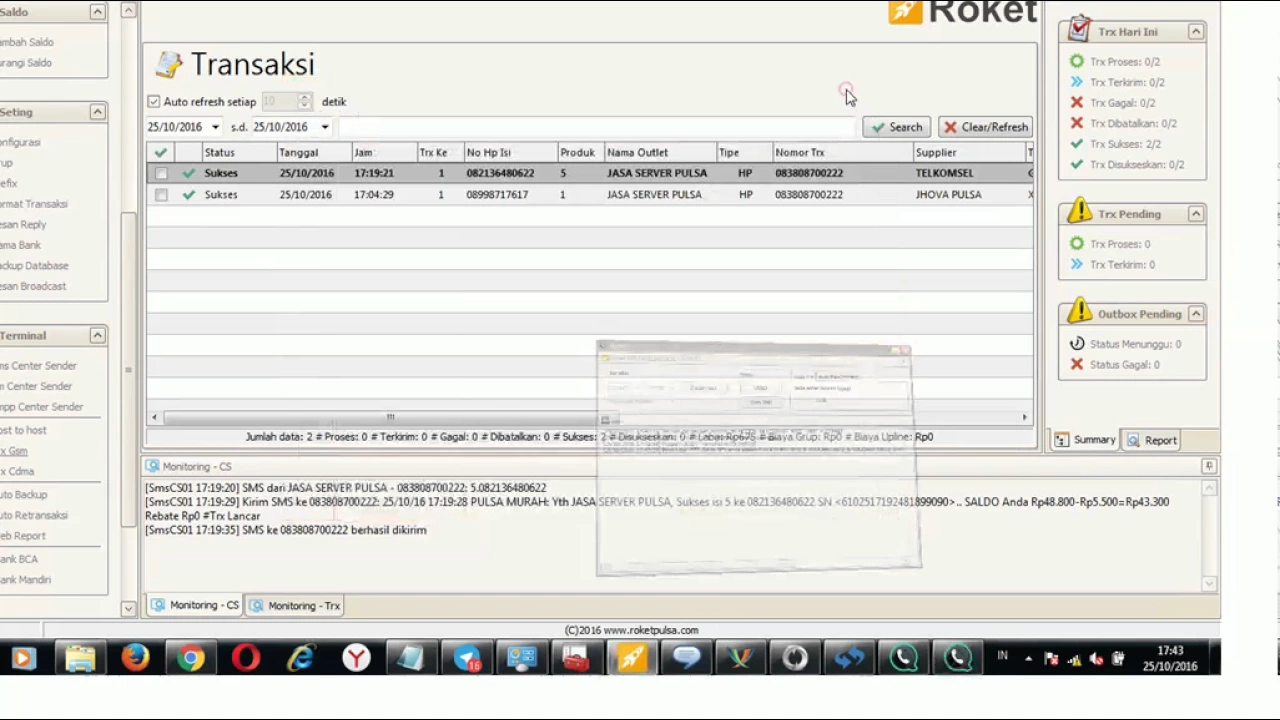Open Yandex browser from the taskbar

point(356,658)
